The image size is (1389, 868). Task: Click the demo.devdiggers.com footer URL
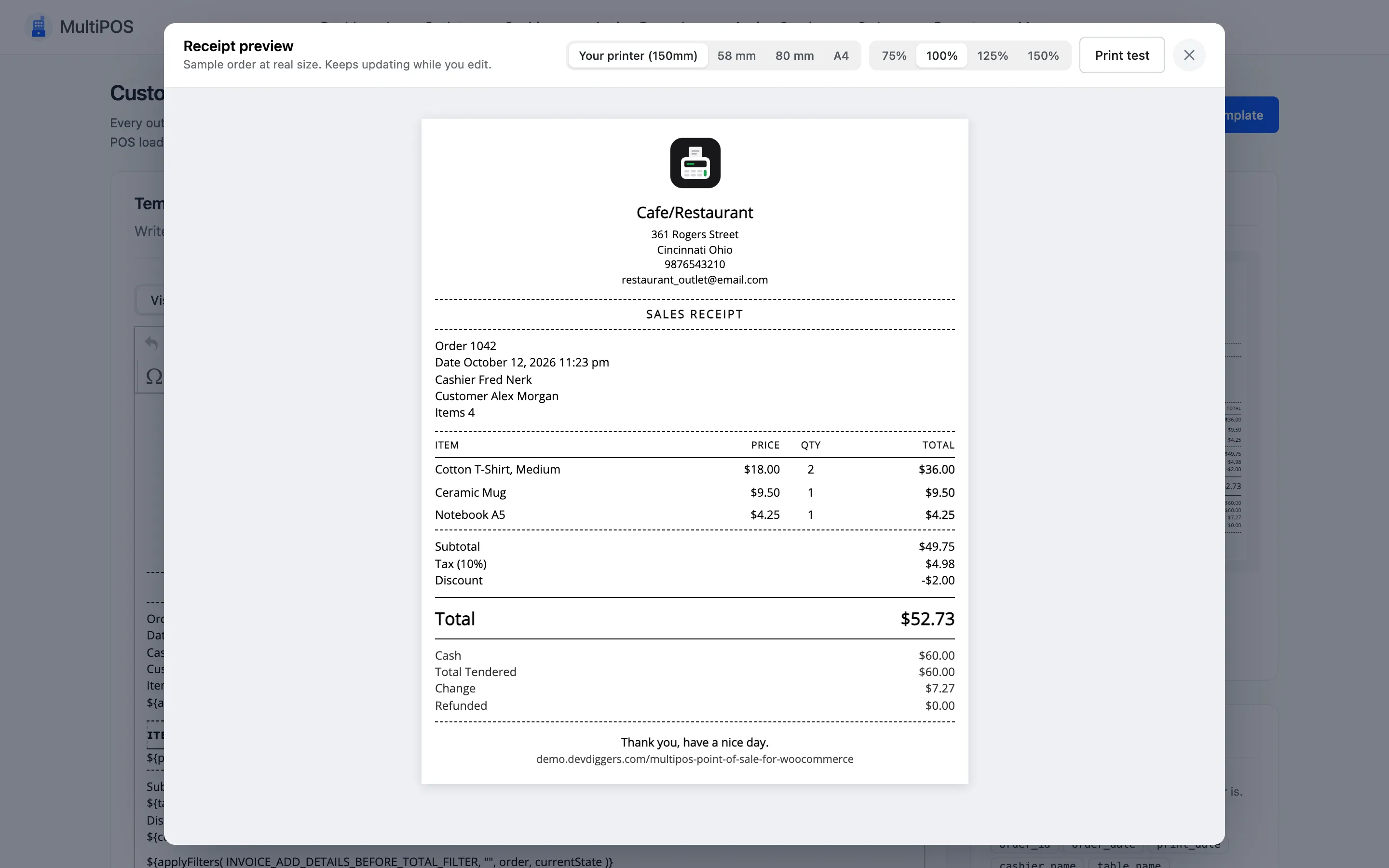coord(694,759)
